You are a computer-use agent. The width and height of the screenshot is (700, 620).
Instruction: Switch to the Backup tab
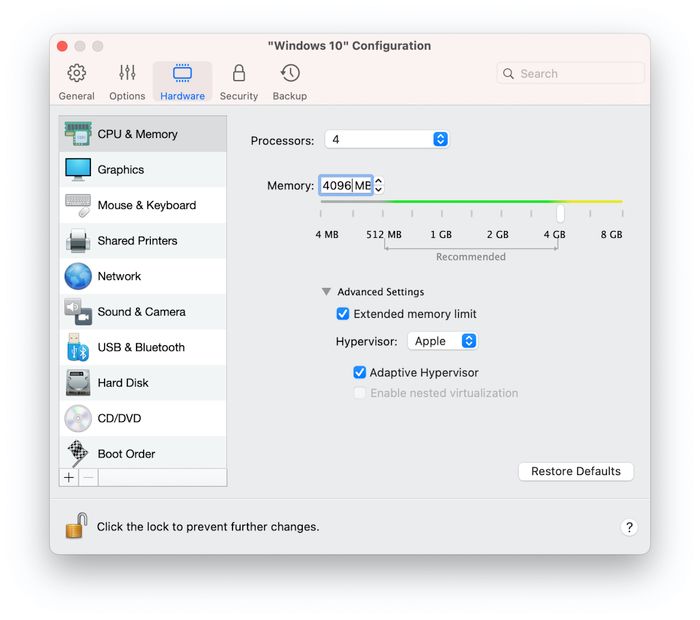coord(290,82)
